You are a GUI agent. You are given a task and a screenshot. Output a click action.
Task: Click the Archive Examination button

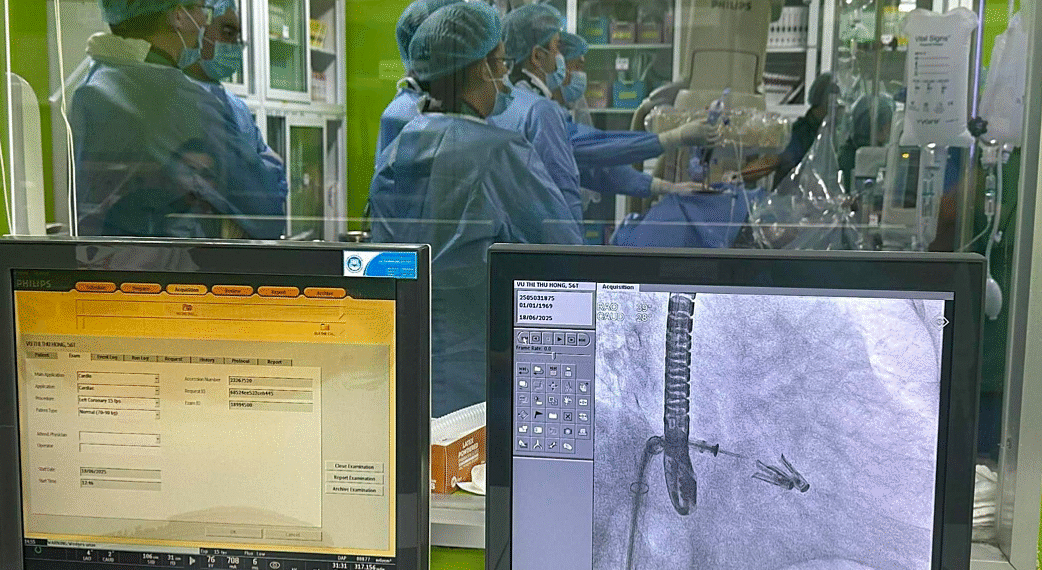pyautogui.click(x=354, y=490)
